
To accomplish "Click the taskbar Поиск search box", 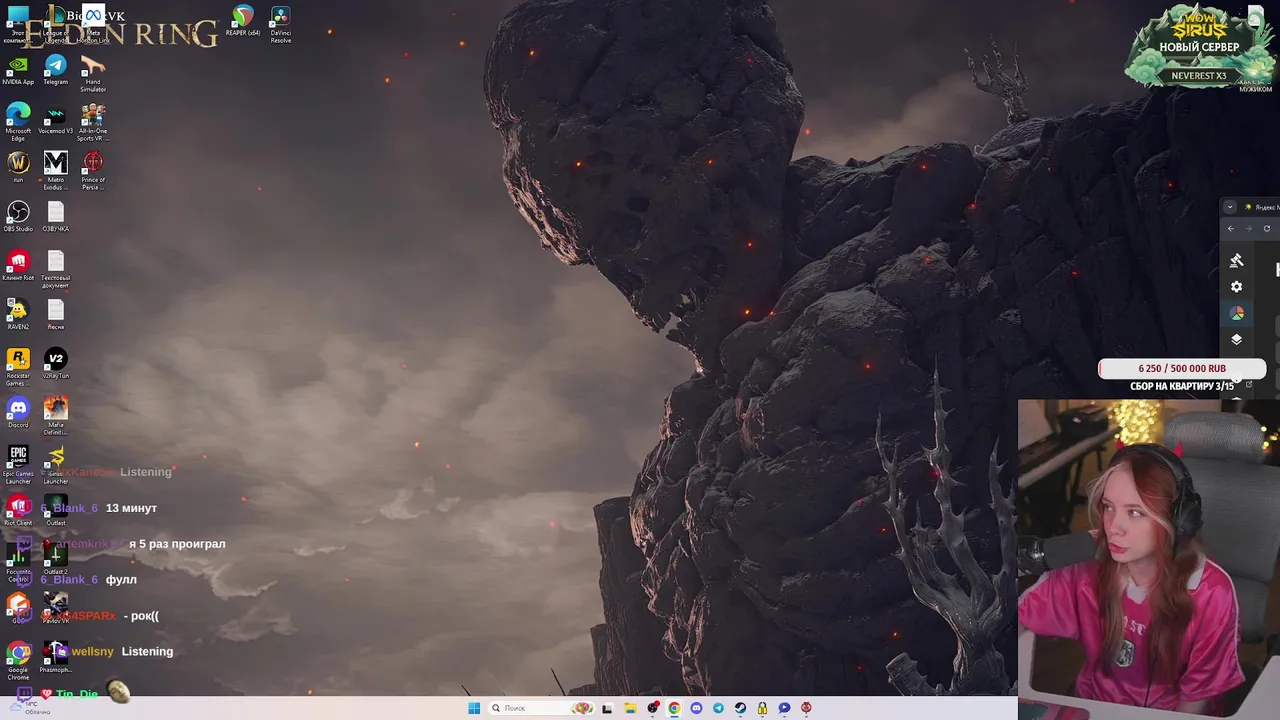I will [x=541, y=708].
